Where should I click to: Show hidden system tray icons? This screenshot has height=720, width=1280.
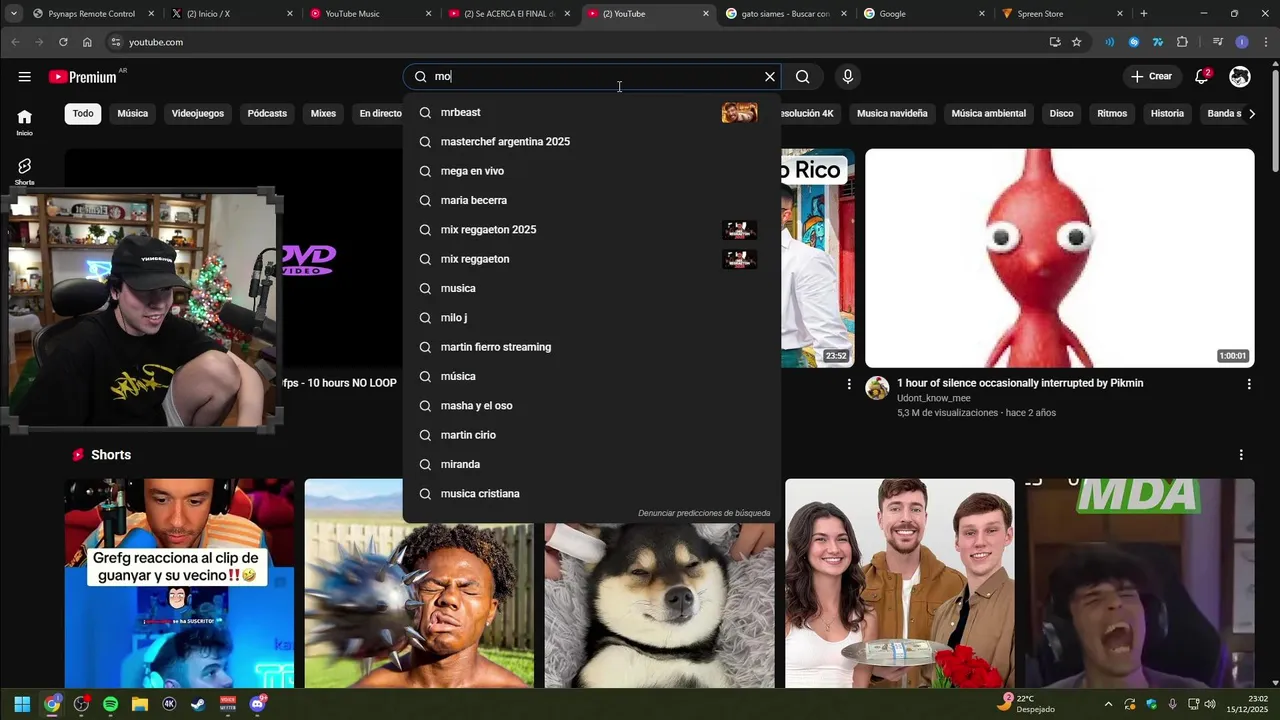pyautogui.click(x=1108, y=704)
